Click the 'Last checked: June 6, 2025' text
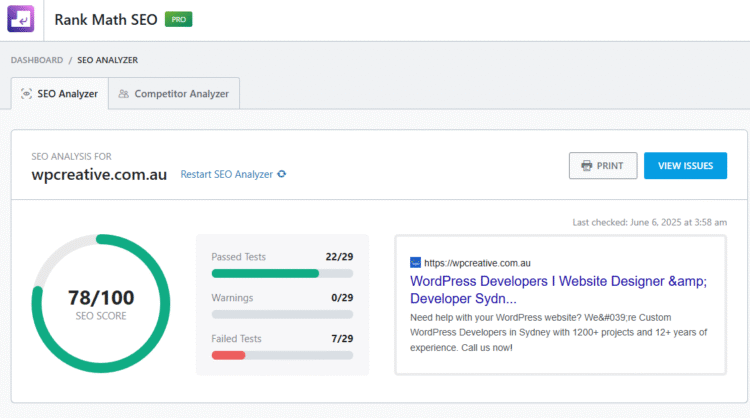 point(650,222)
